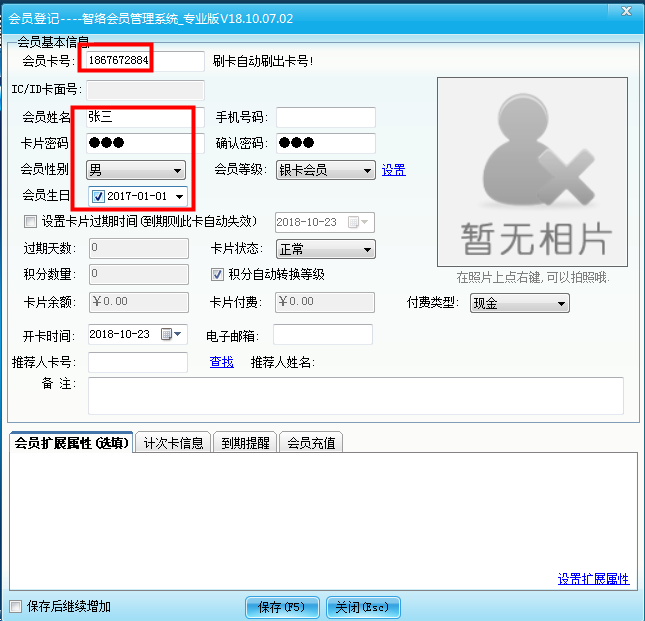The width and height of the screenshot is (645, 621).
Task: Open the payment type dropdown
Action: (x=560, y=303)
